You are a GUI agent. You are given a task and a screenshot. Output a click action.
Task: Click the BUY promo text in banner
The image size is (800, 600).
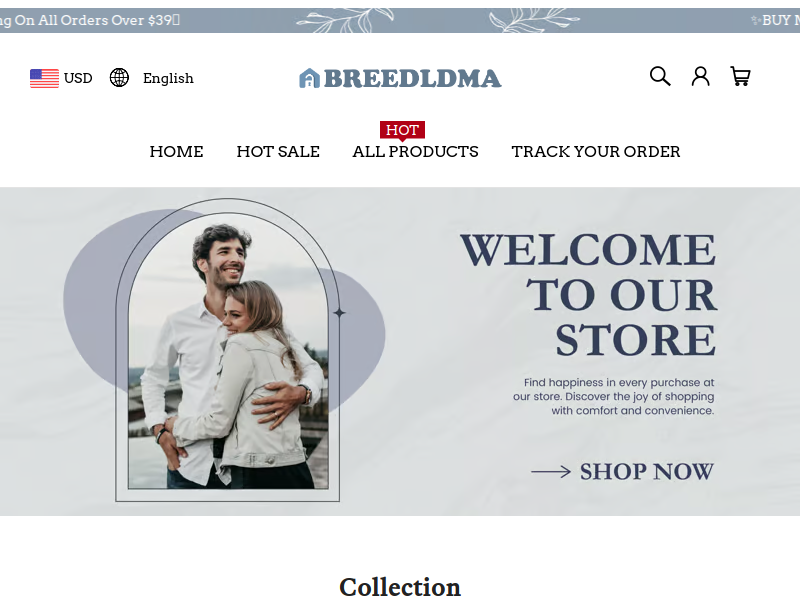tap(777, 20)
